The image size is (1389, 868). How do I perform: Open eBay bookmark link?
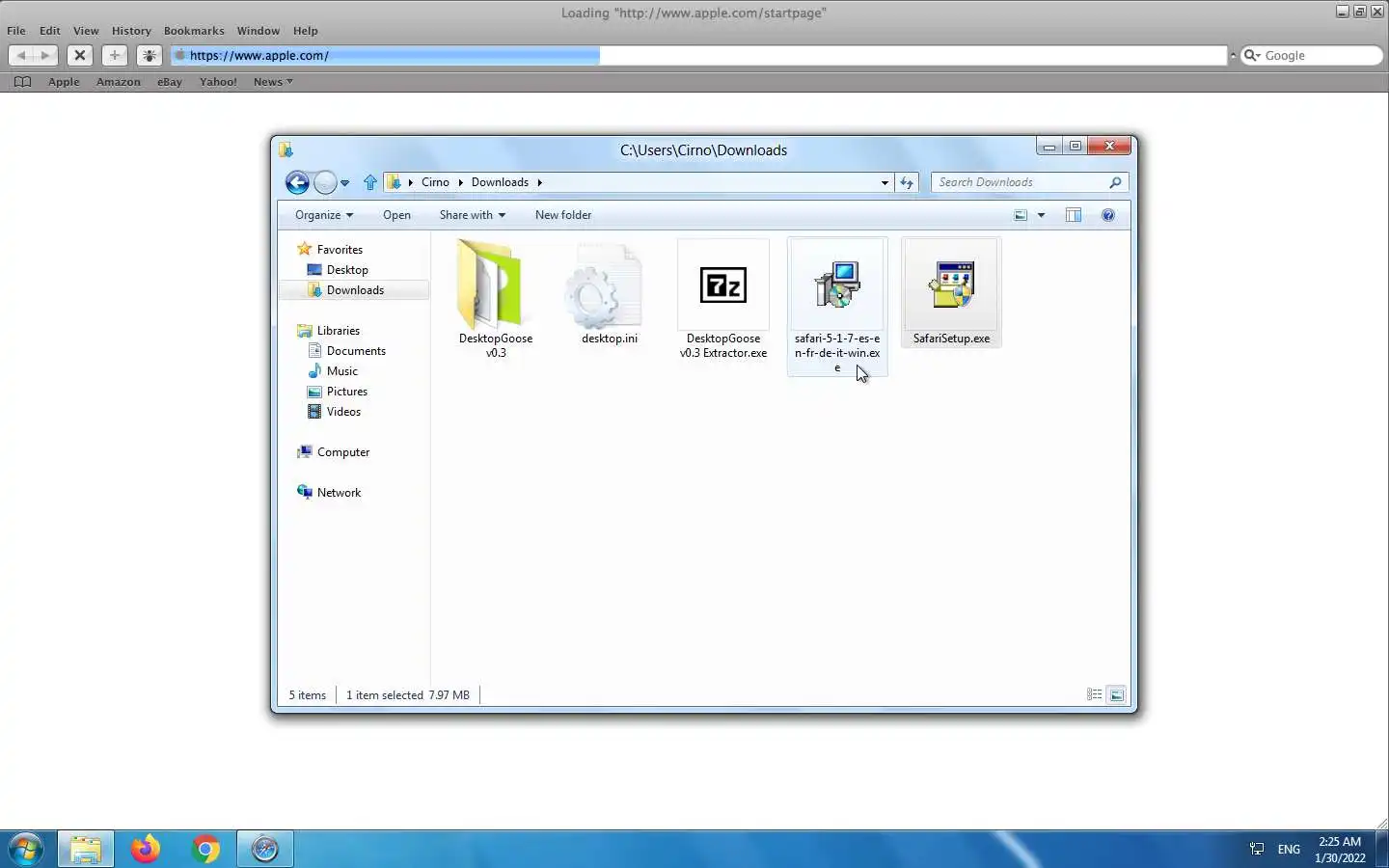tap(170, 82)
